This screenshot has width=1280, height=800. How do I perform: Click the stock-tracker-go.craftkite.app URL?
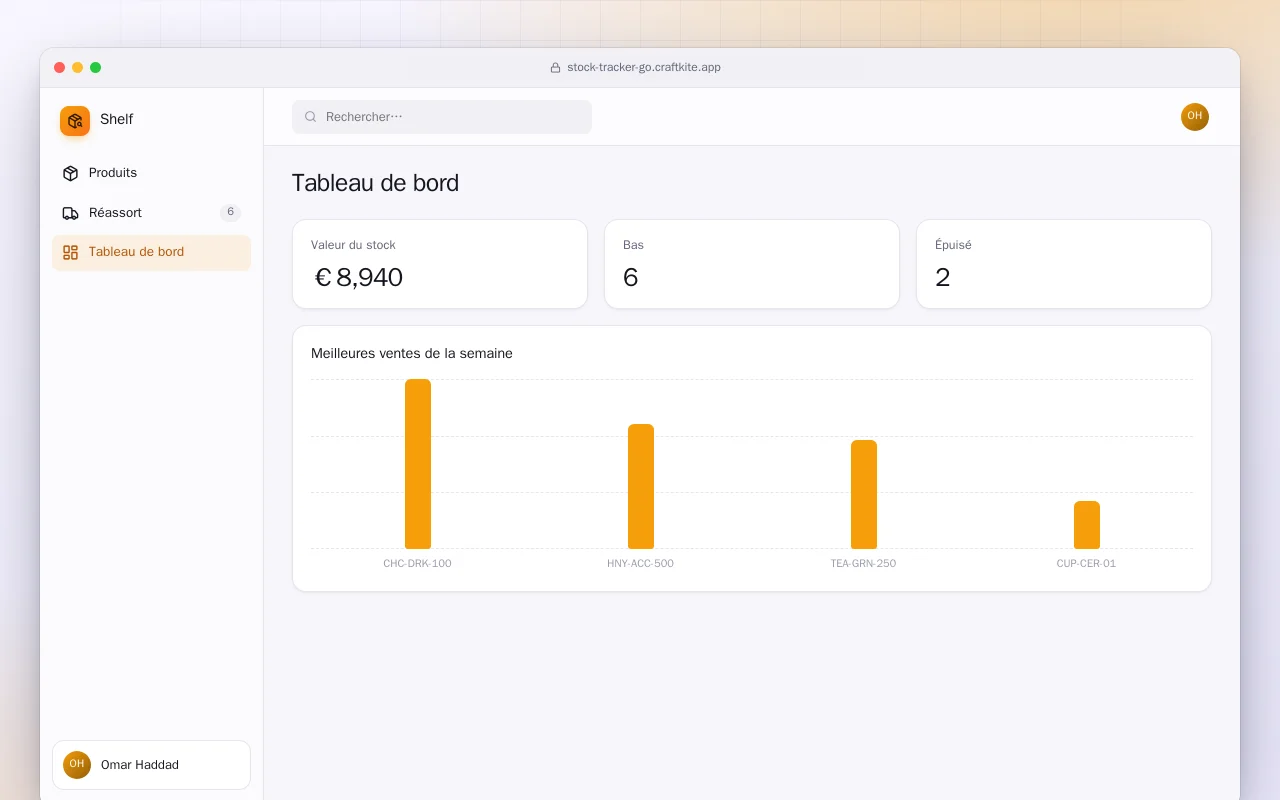click(x=644, y=68)
